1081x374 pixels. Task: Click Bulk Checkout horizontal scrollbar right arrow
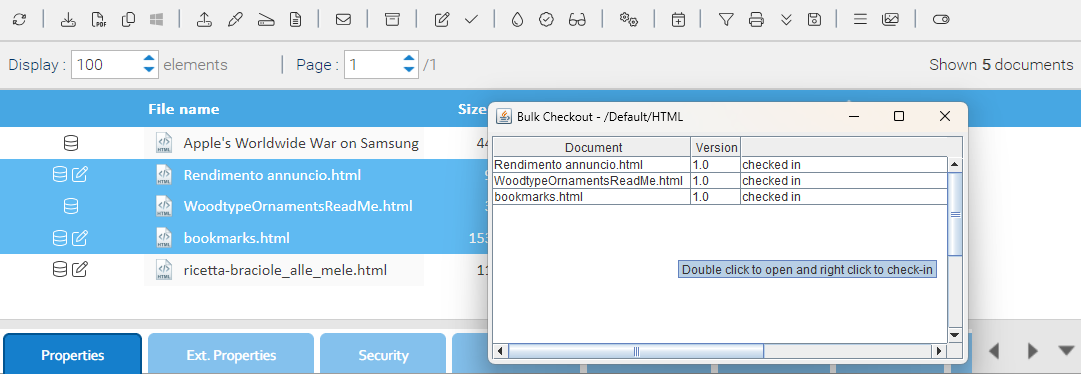point(938,351)
